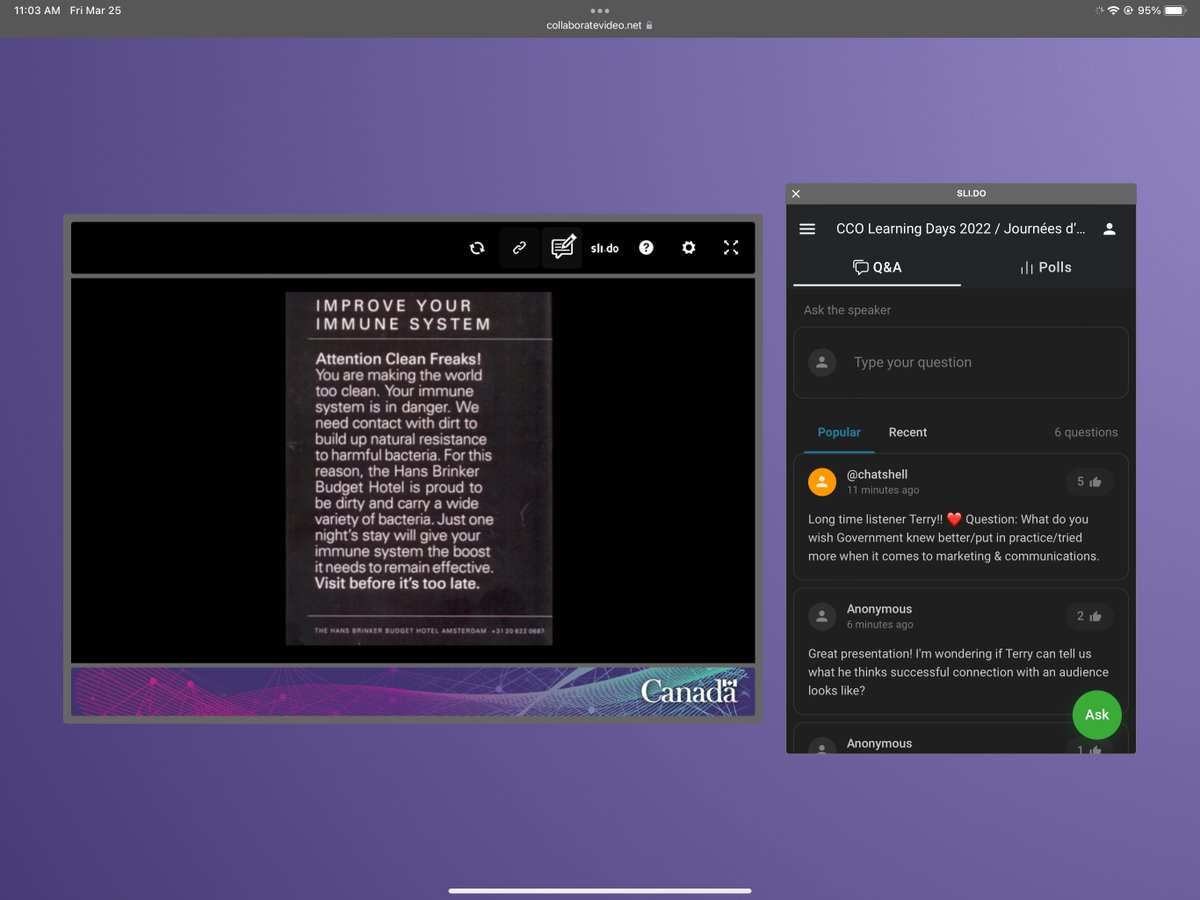Image resolution: width=1200 pixels, height=900 pixels.
Task: Select the Popular questions tab
Action: tap(839, 432)
